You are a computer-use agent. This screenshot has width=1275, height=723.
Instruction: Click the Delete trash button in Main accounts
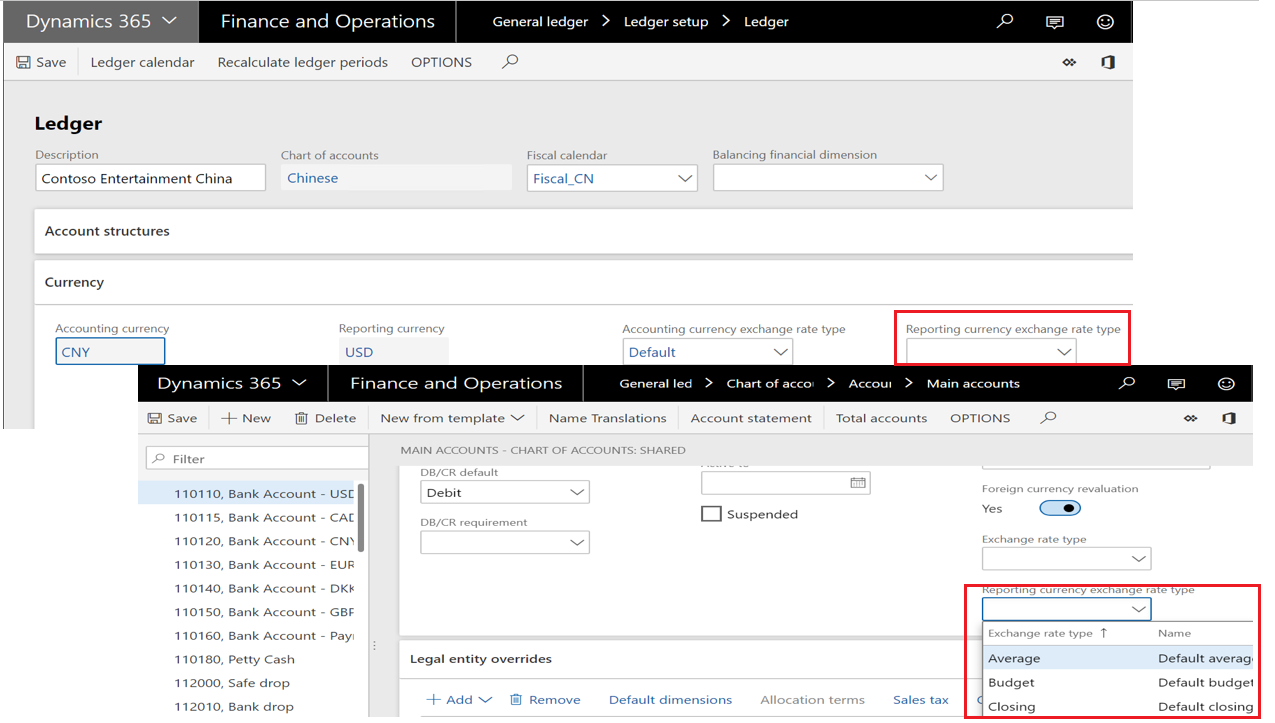click(x=325, y=418)
